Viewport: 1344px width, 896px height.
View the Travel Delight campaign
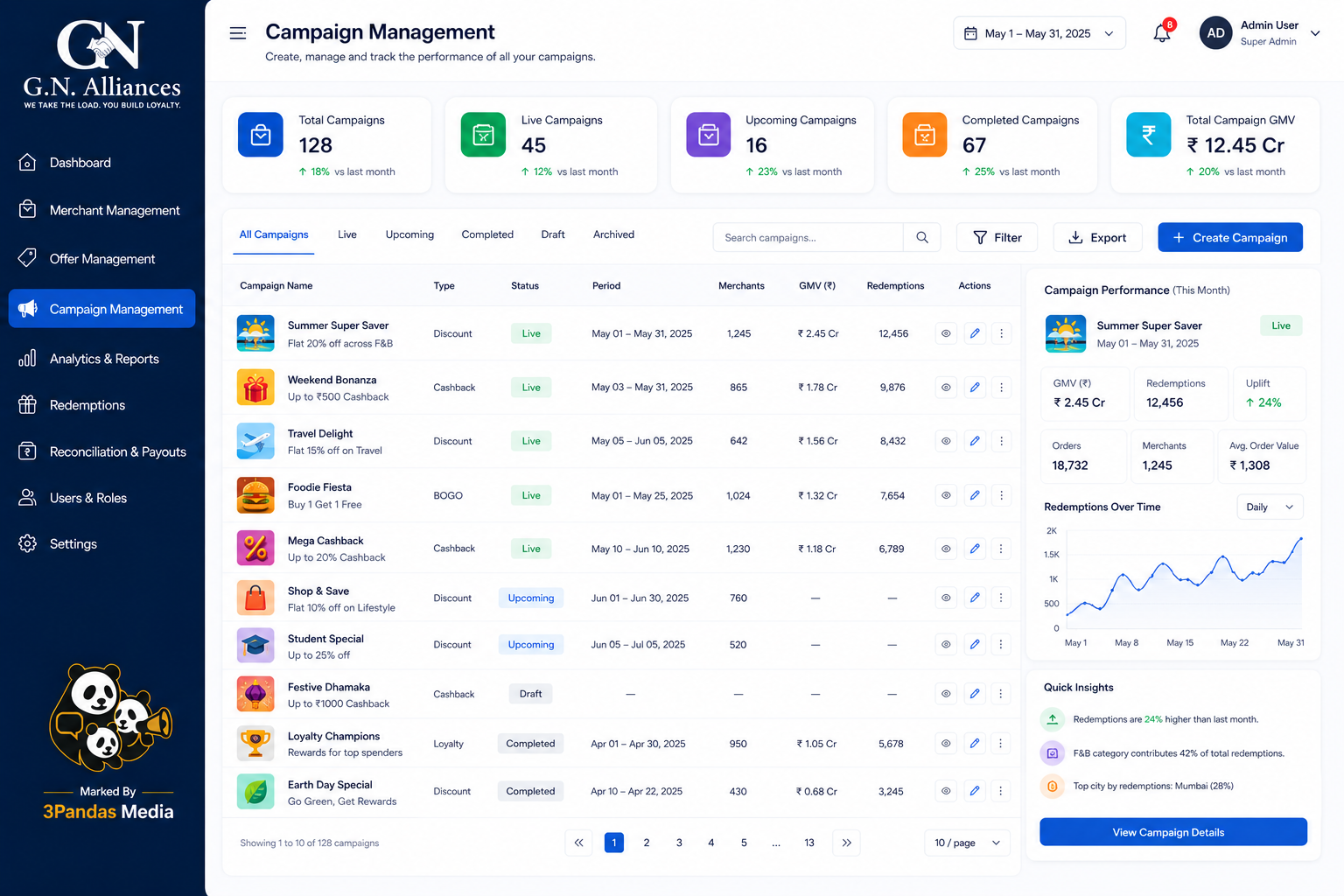click(946, 441)
